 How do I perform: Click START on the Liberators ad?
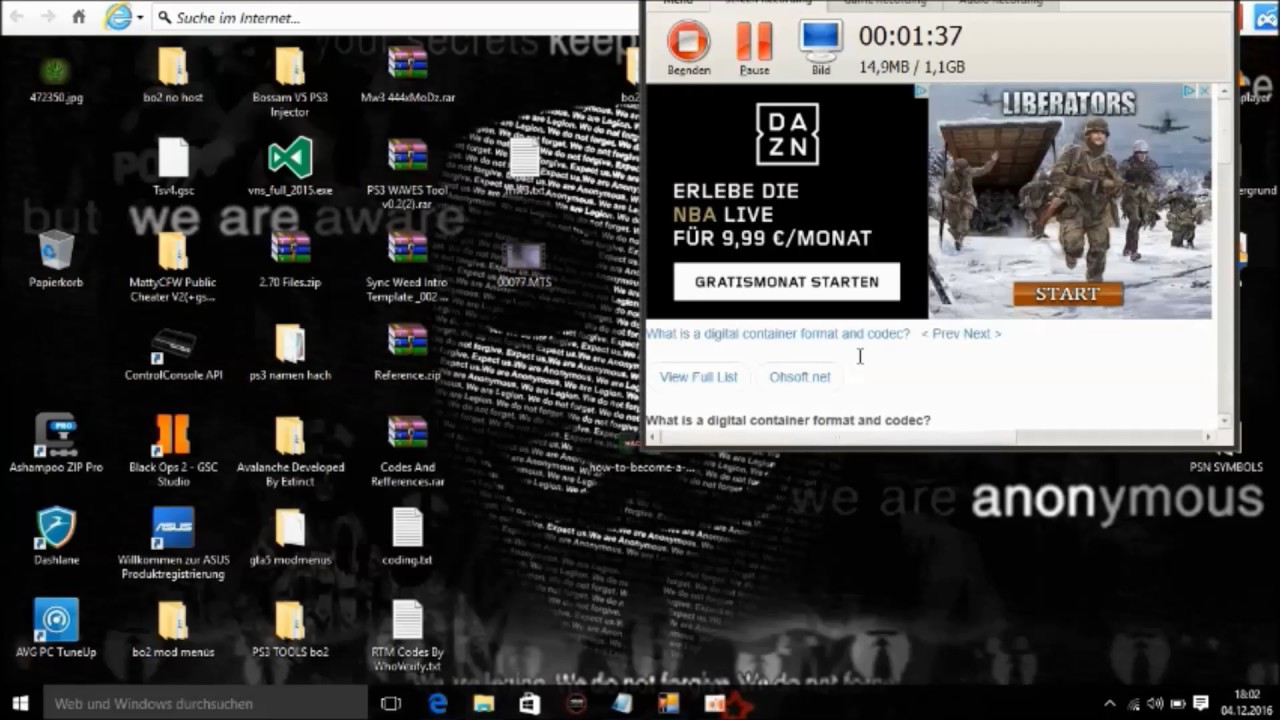[x=1067, y=294]
